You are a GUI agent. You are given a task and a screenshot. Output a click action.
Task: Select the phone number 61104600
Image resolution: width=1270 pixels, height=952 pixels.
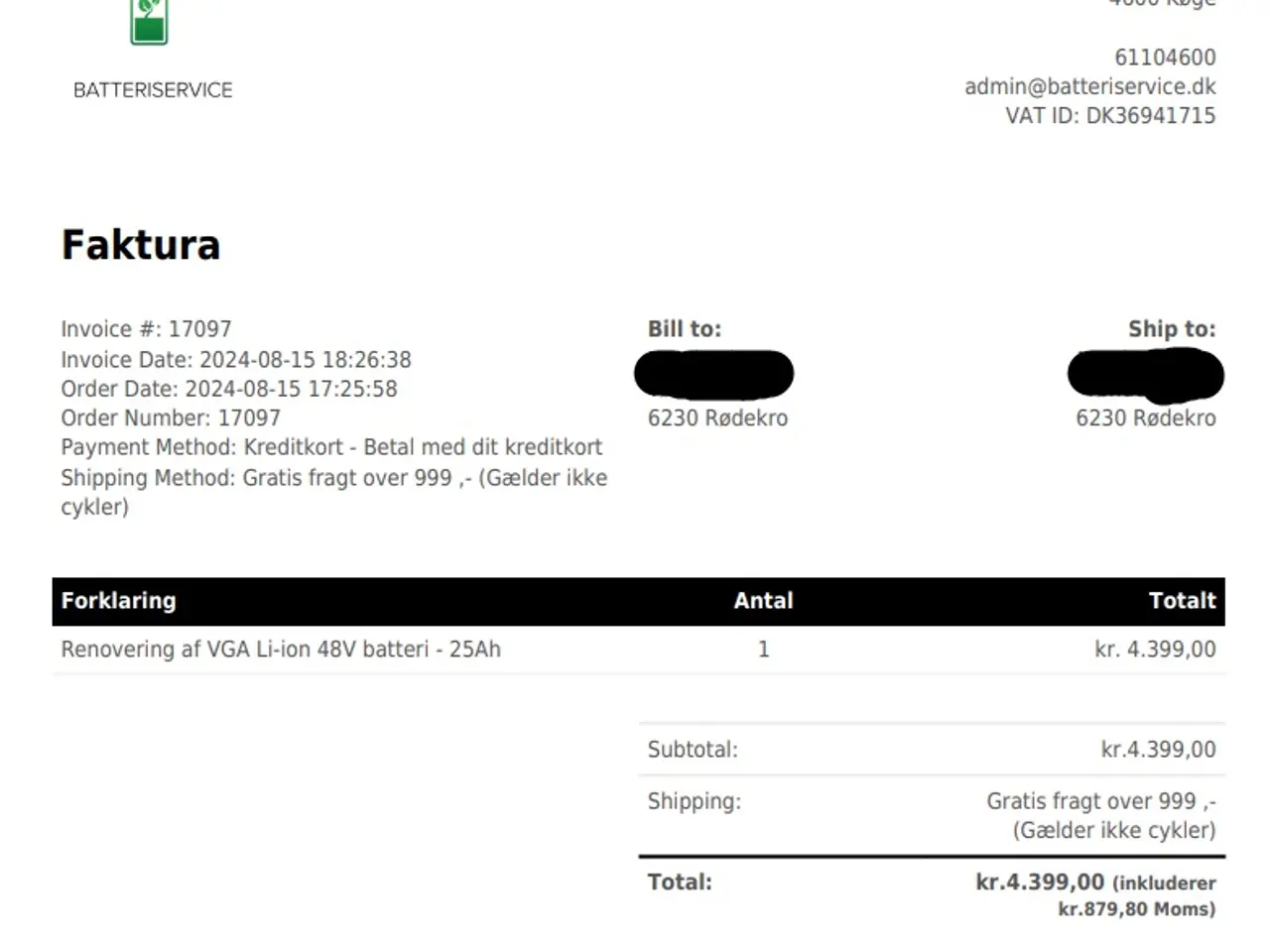(1165, 58)
